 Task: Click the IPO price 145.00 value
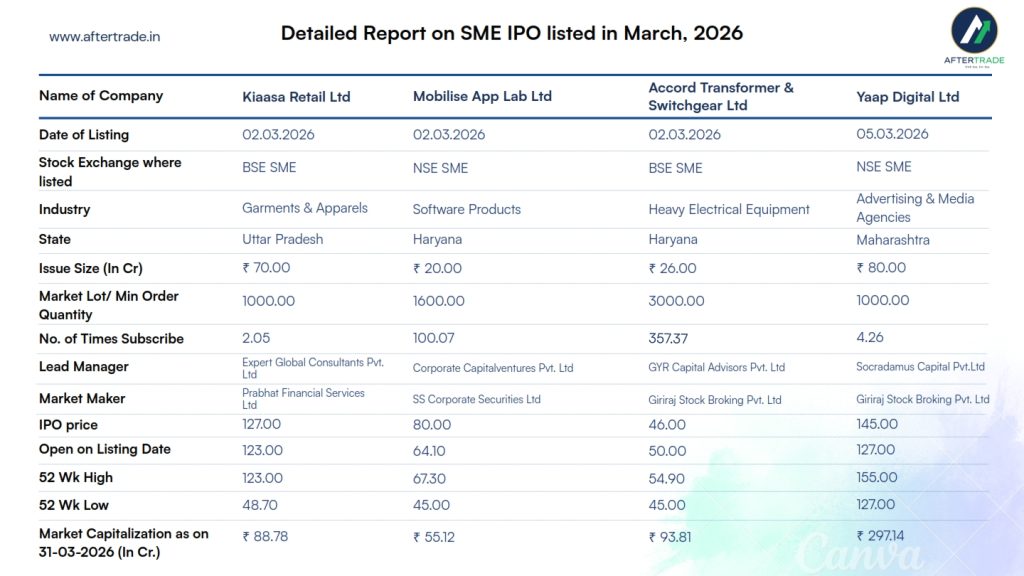click(877, 424)
